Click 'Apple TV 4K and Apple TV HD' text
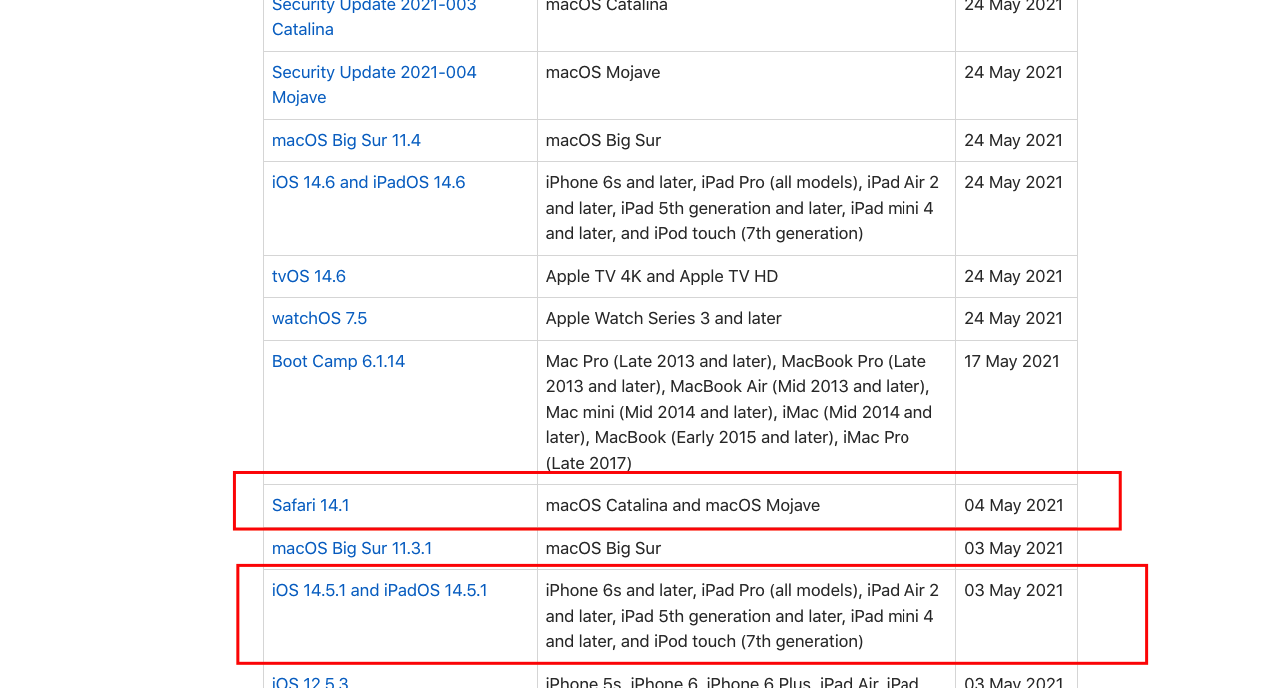Screen dimensions: 1263x688 coord(662,276)
